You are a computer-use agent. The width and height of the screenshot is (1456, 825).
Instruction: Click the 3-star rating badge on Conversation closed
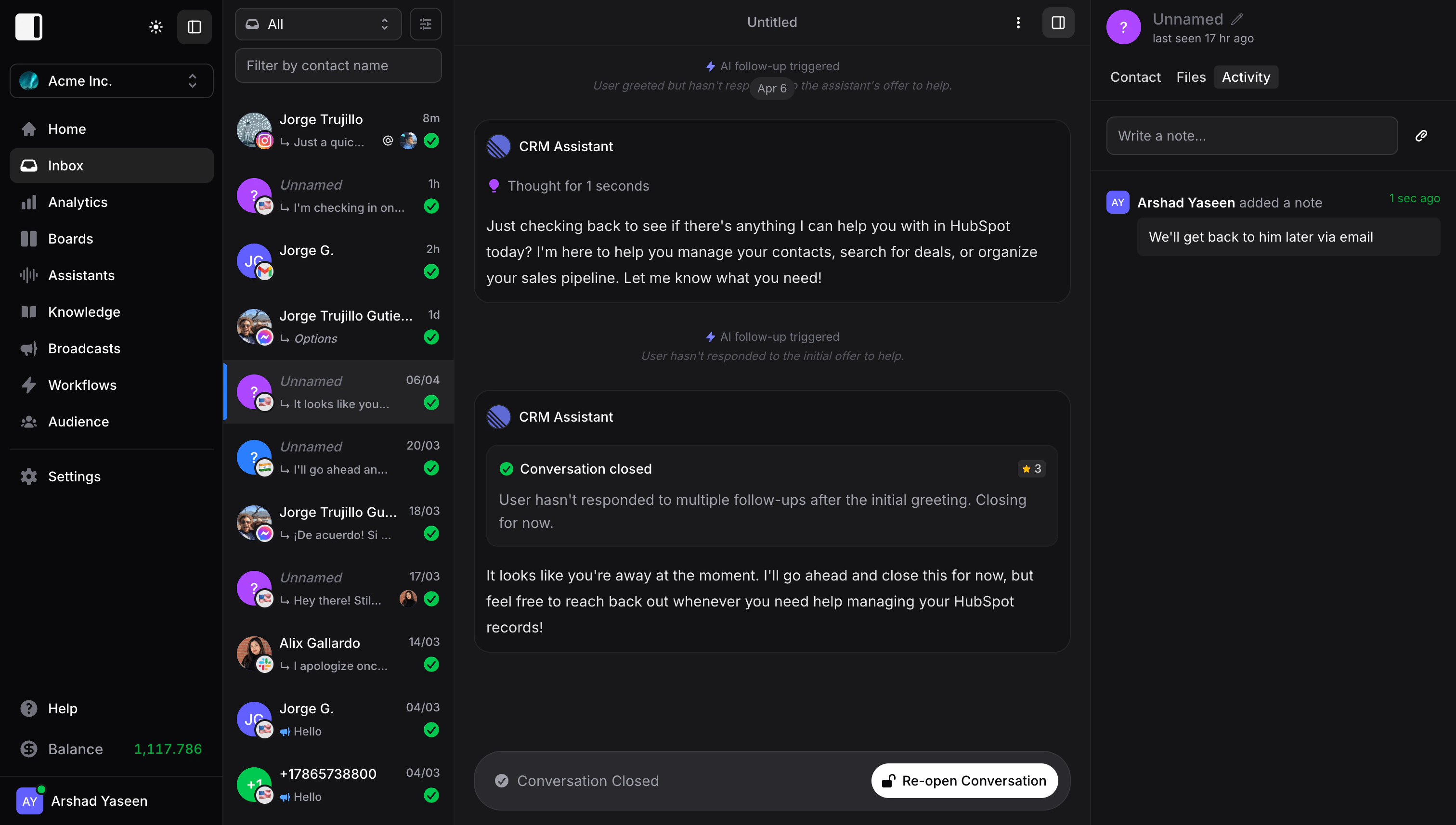pos(1031,469)
